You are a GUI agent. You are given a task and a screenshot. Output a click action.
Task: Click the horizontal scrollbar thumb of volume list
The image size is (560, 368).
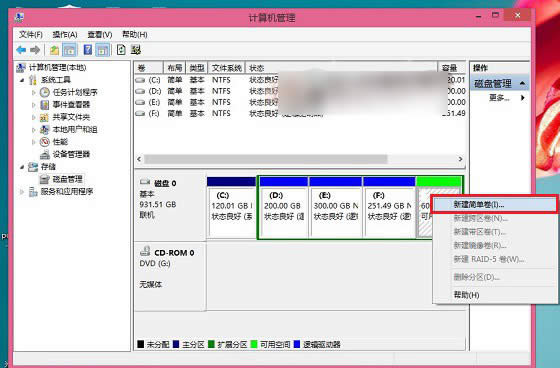[266, 159]
